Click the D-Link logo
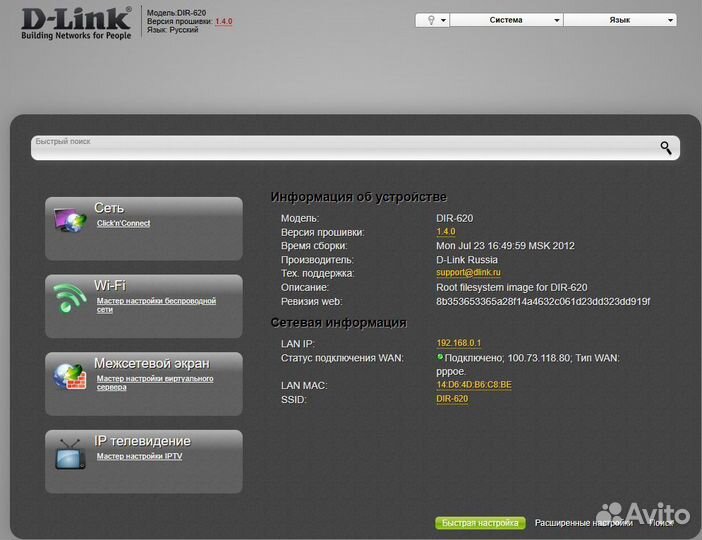The width and height of the screenshot is (702, 540). pos(76,22)
